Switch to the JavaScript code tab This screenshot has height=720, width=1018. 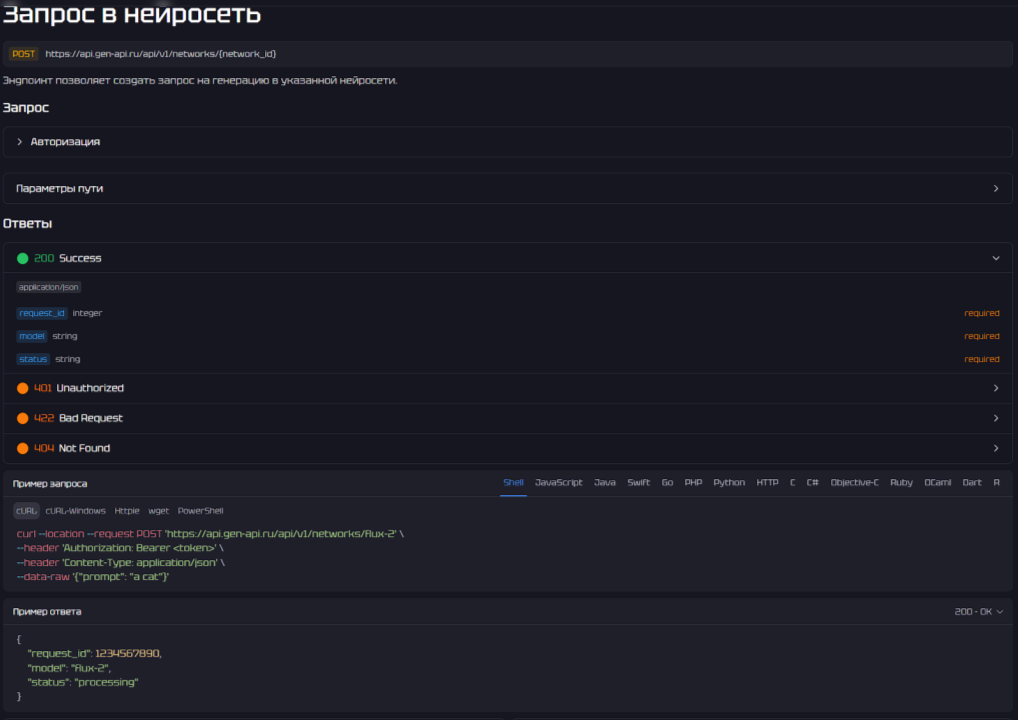[x=558, y=482]
